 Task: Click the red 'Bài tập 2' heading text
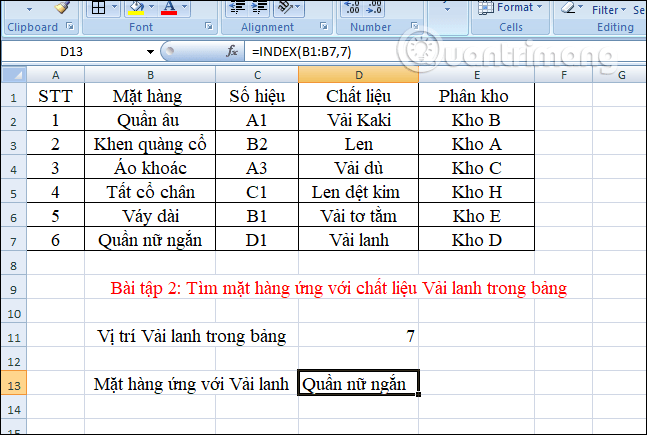point(339,288)
